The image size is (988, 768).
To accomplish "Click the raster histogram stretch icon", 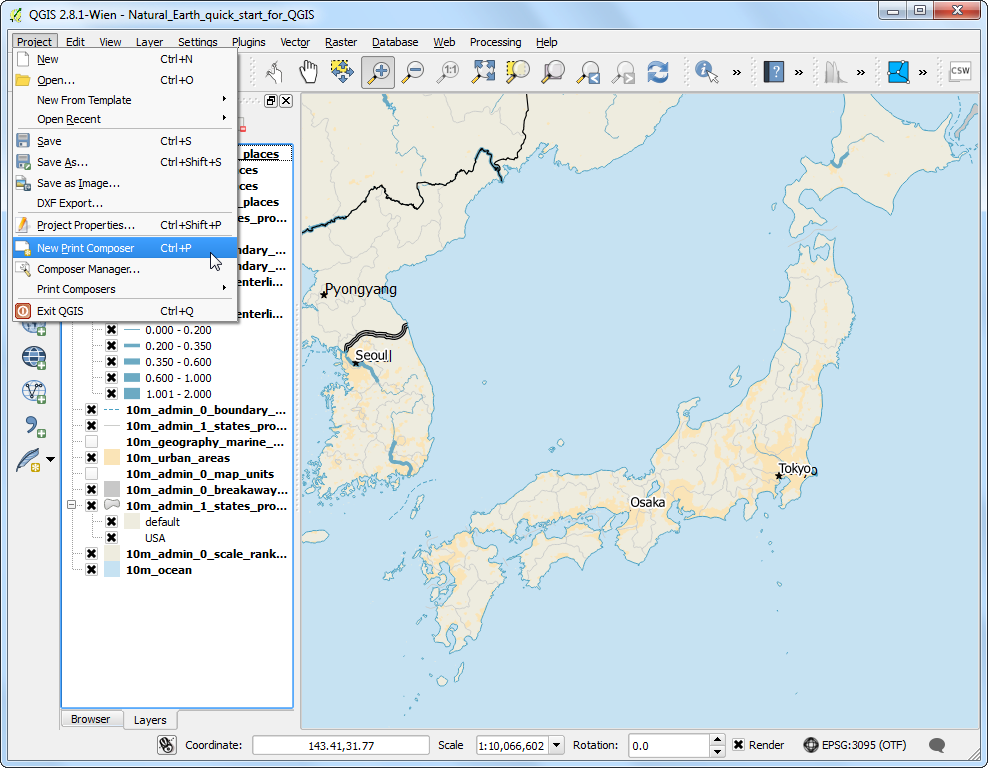I will [x=836, y=72].
